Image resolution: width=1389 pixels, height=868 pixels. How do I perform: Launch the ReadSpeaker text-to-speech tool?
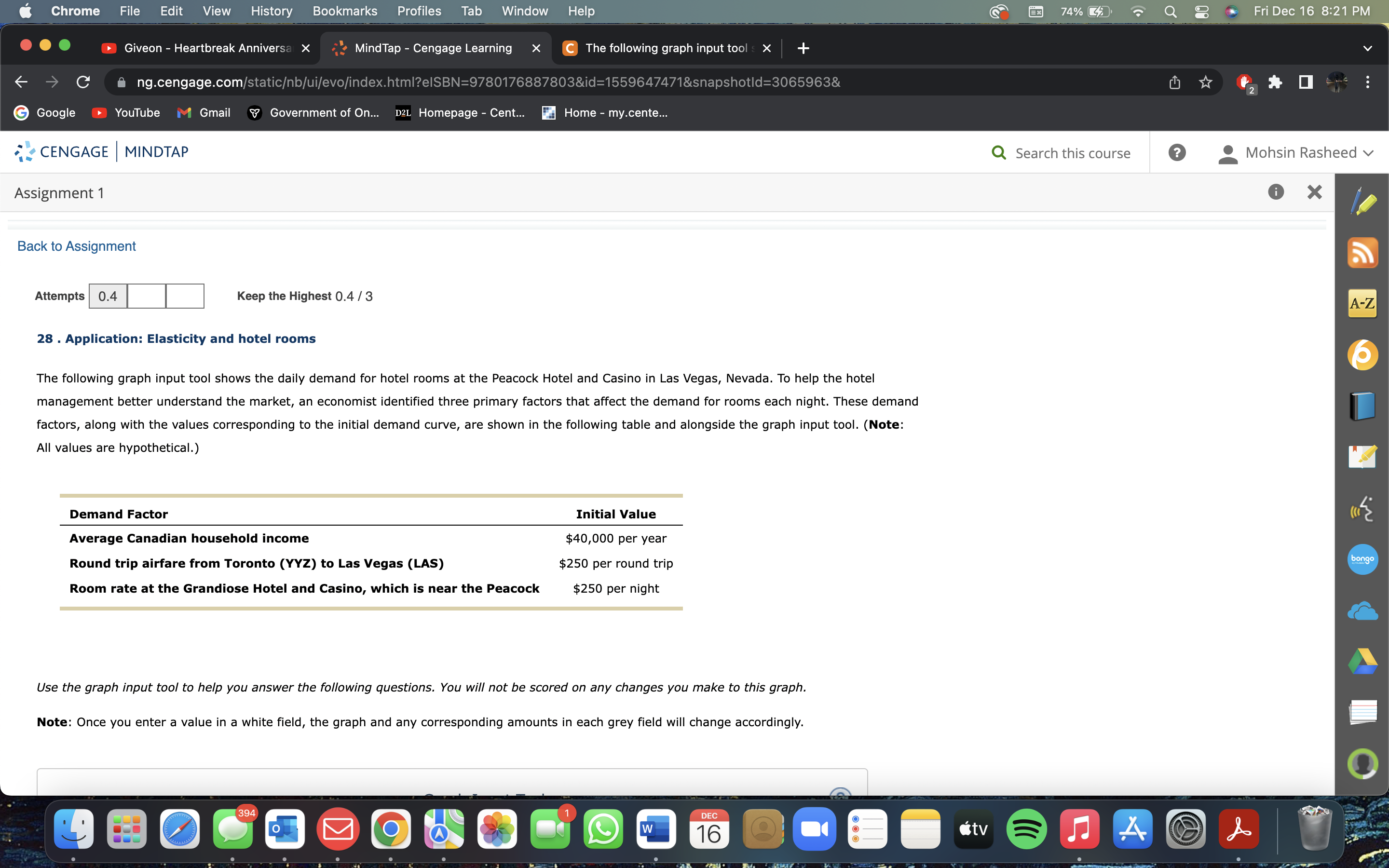pyautogui.click(x=1363, y=508)
